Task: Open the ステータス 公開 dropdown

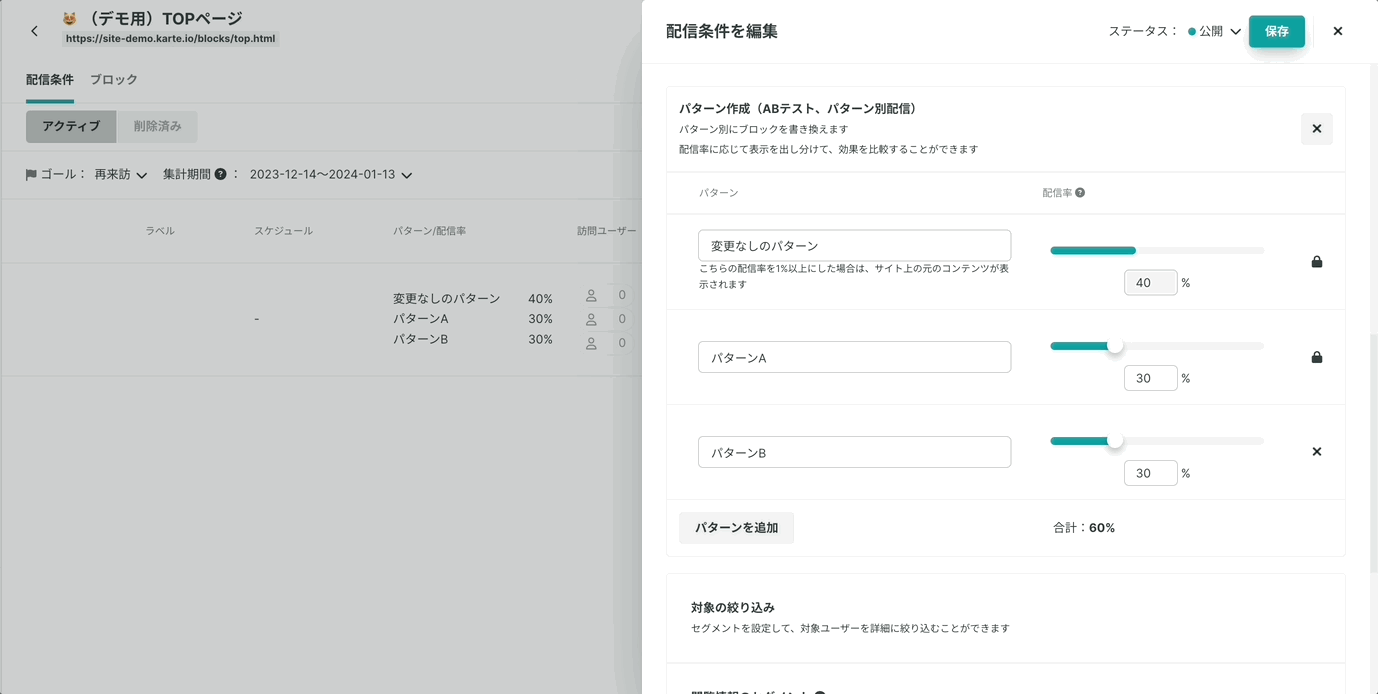Action: click(x=1215, y=31)
